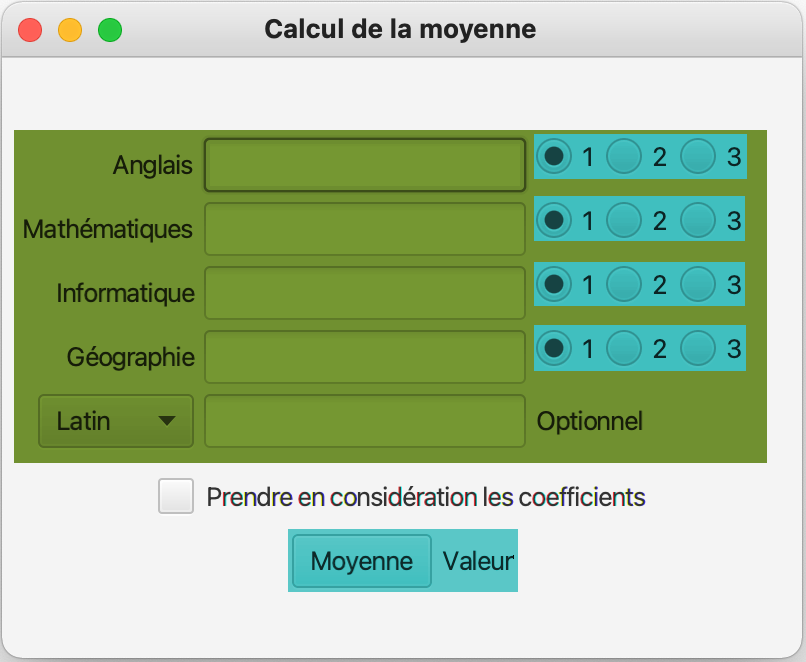The image size is (806, 662).
Task: Click the optional Latin grade field
Action: (365, 421)
